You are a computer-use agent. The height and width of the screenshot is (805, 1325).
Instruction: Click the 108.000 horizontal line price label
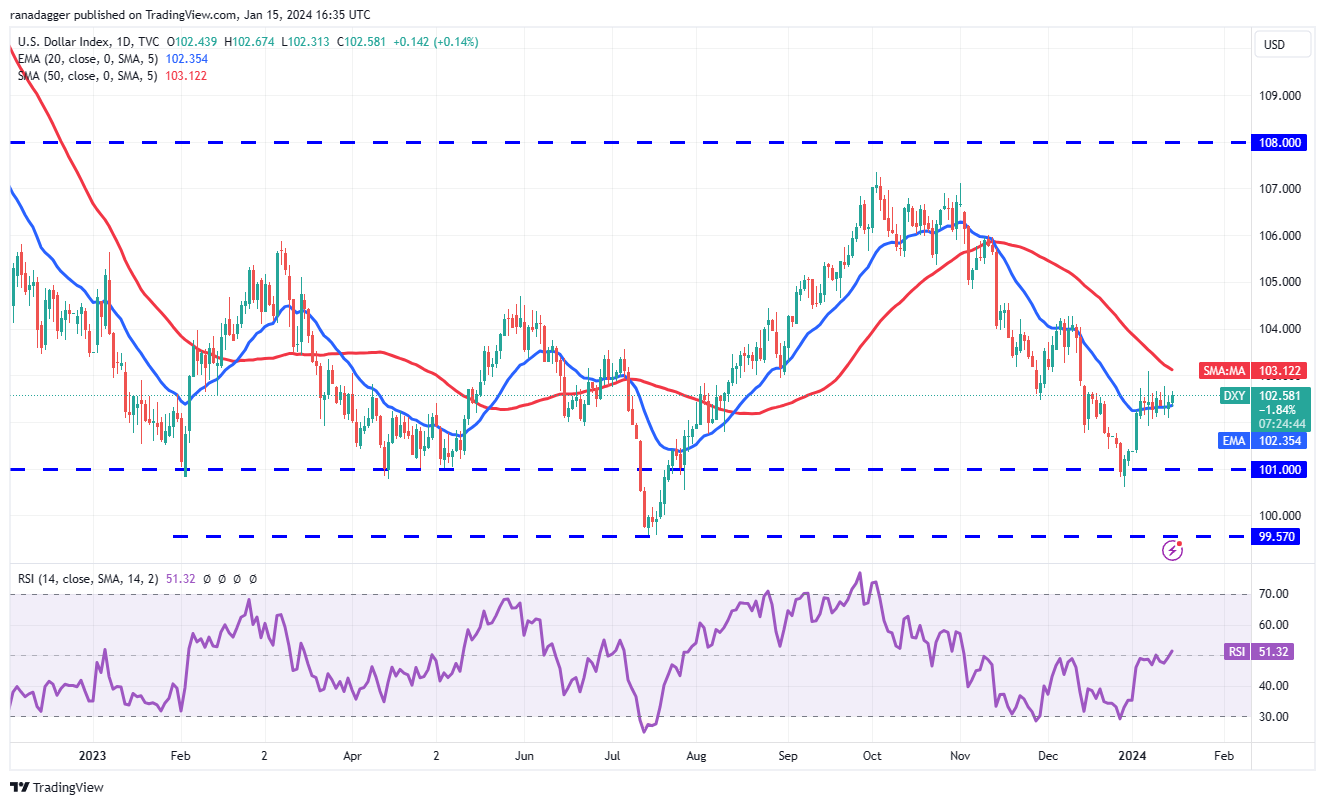(x=1281, y=143)
